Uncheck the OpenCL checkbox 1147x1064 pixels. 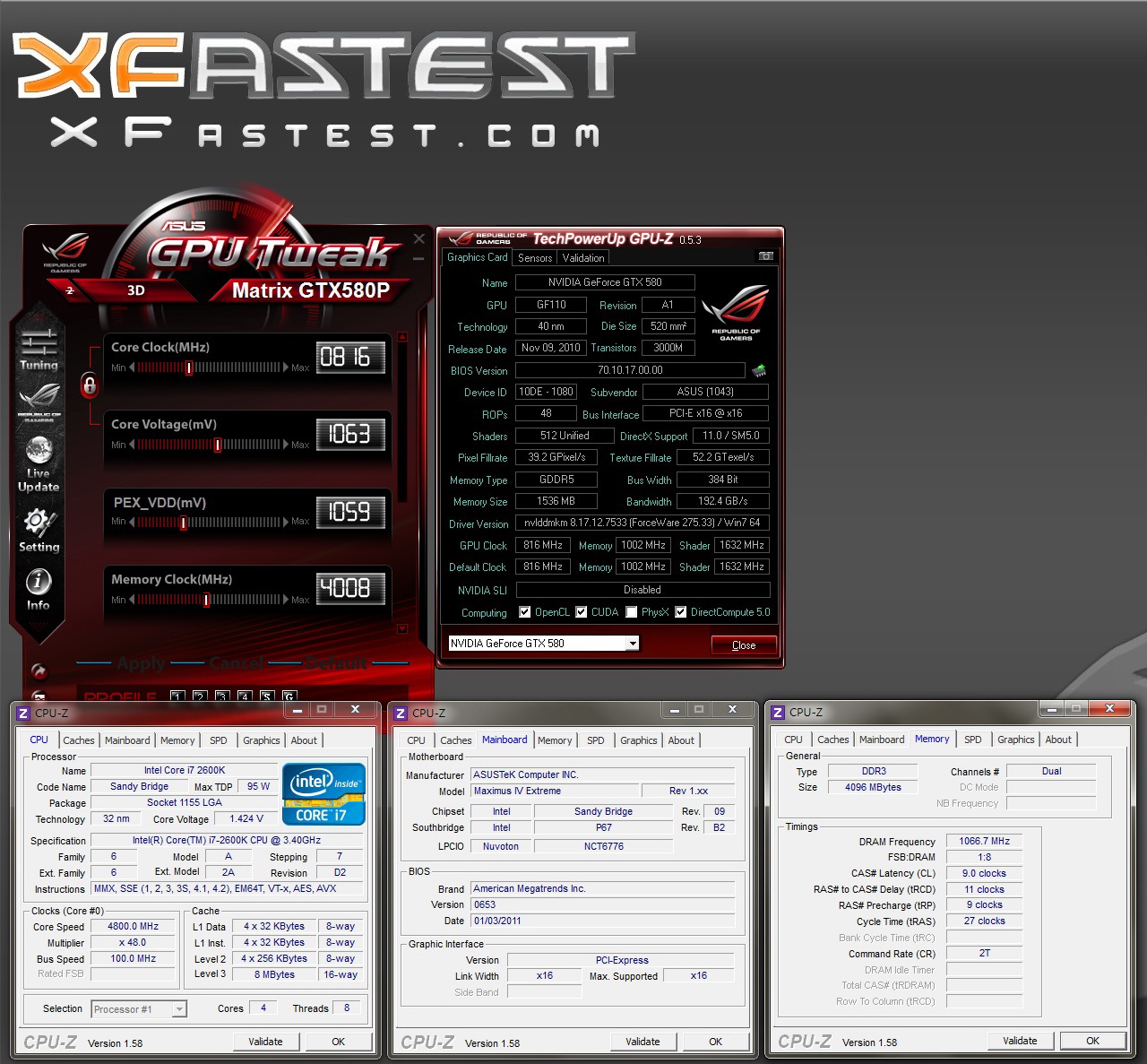click(x=525, y=612)
